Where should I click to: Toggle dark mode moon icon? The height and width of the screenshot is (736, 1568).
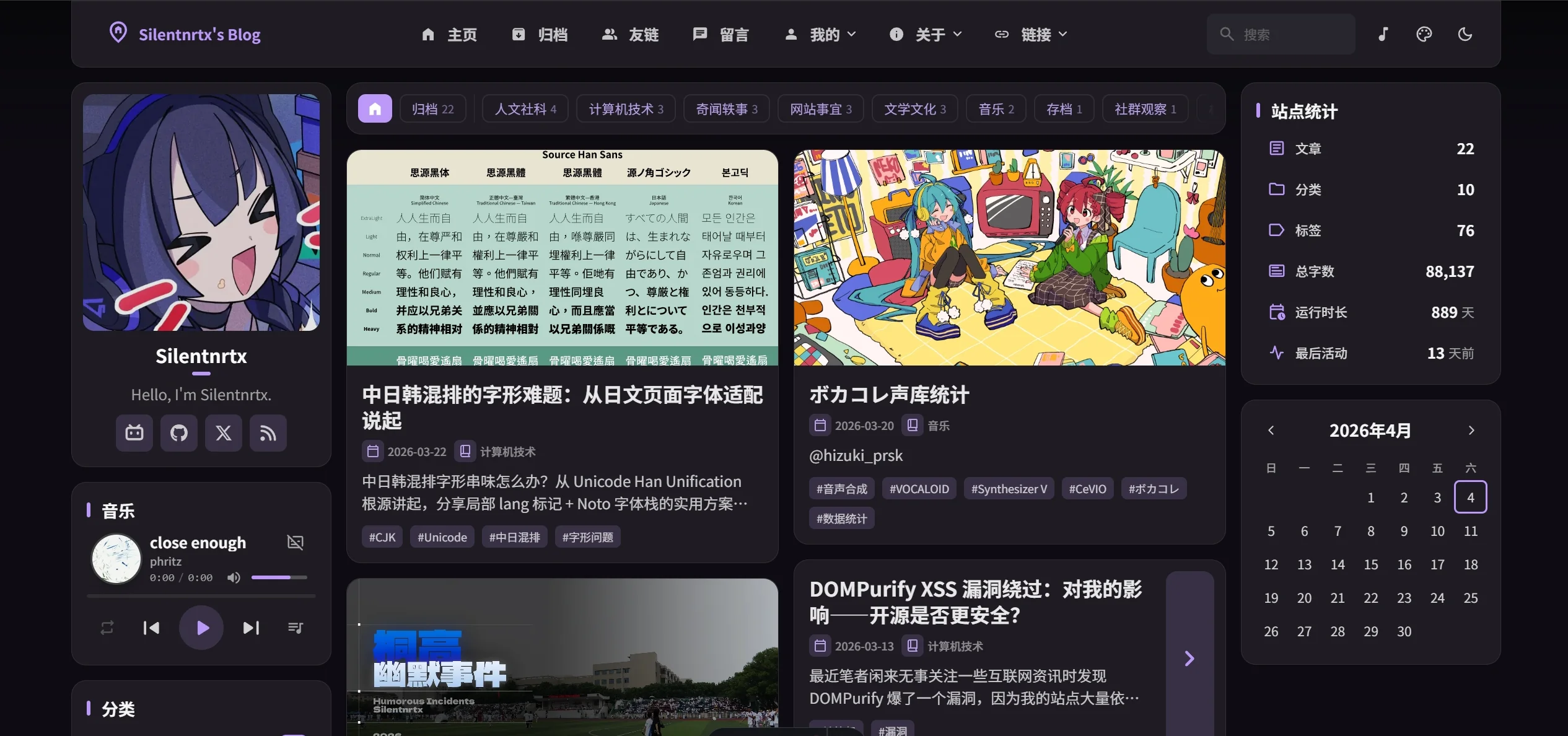tap(1465, 34)
